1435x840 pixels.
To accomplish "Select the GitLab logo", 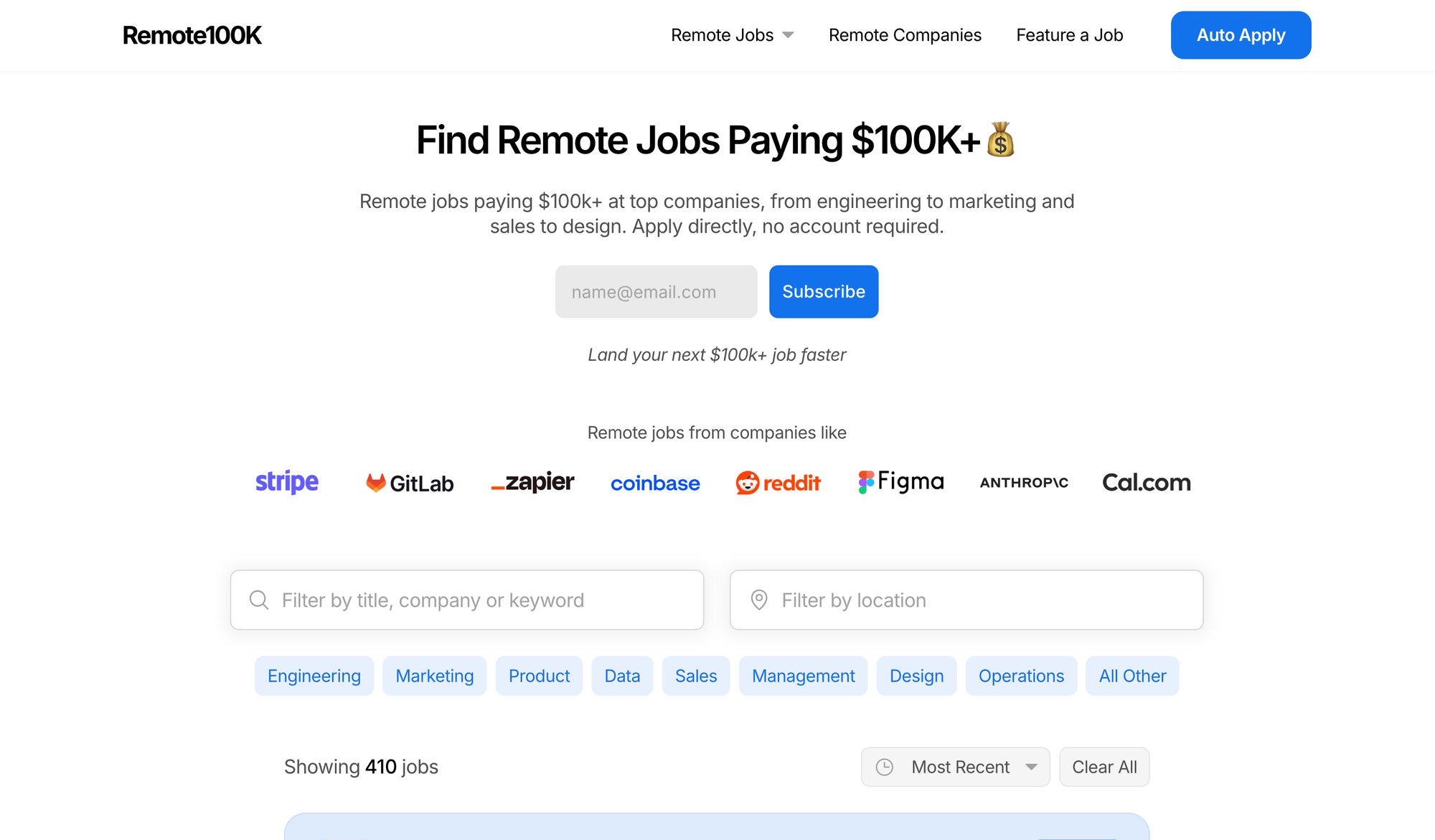I will pos(408,482).
